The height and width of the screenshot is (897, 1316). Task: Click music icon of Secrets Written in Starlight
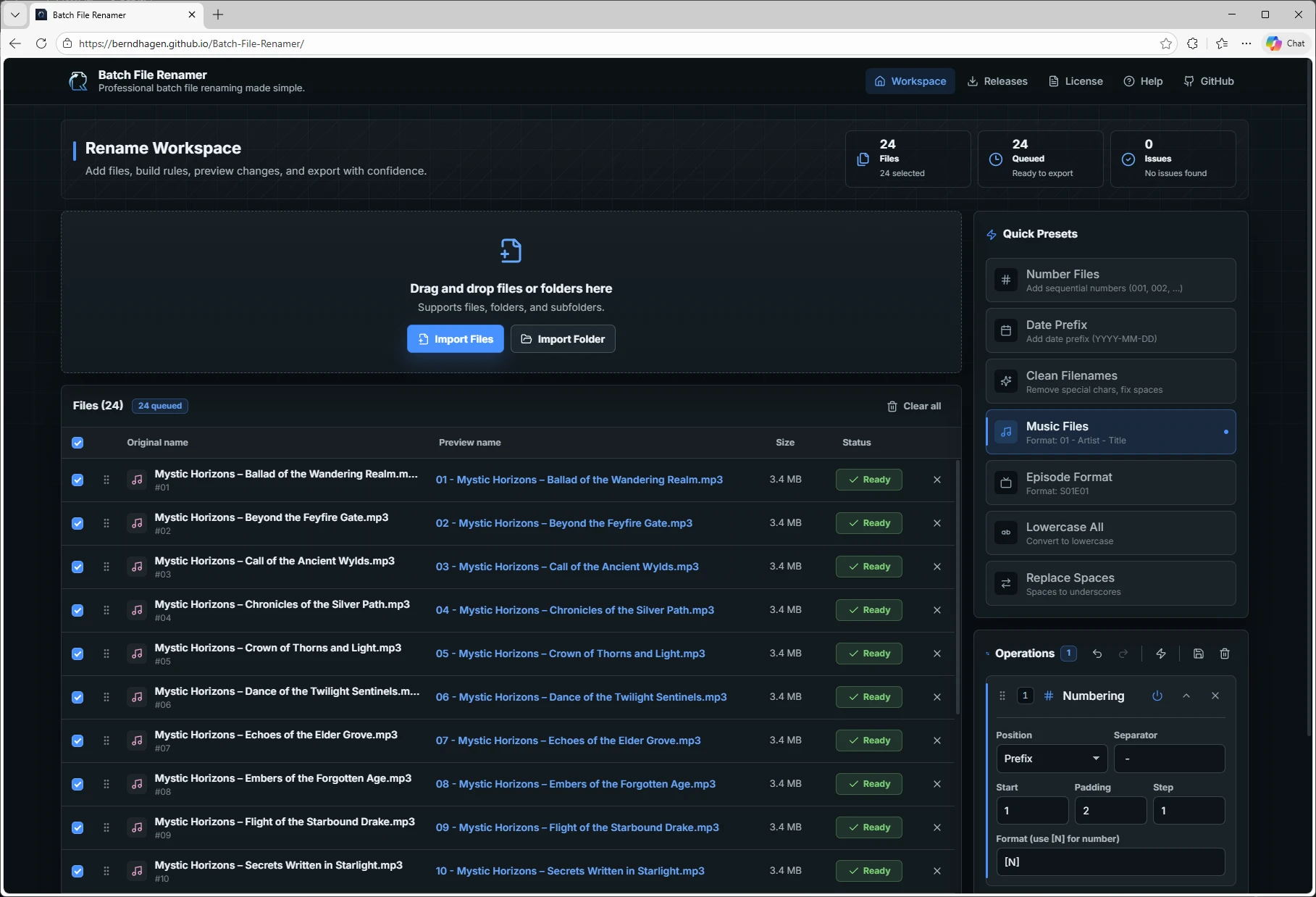point(137,871)
